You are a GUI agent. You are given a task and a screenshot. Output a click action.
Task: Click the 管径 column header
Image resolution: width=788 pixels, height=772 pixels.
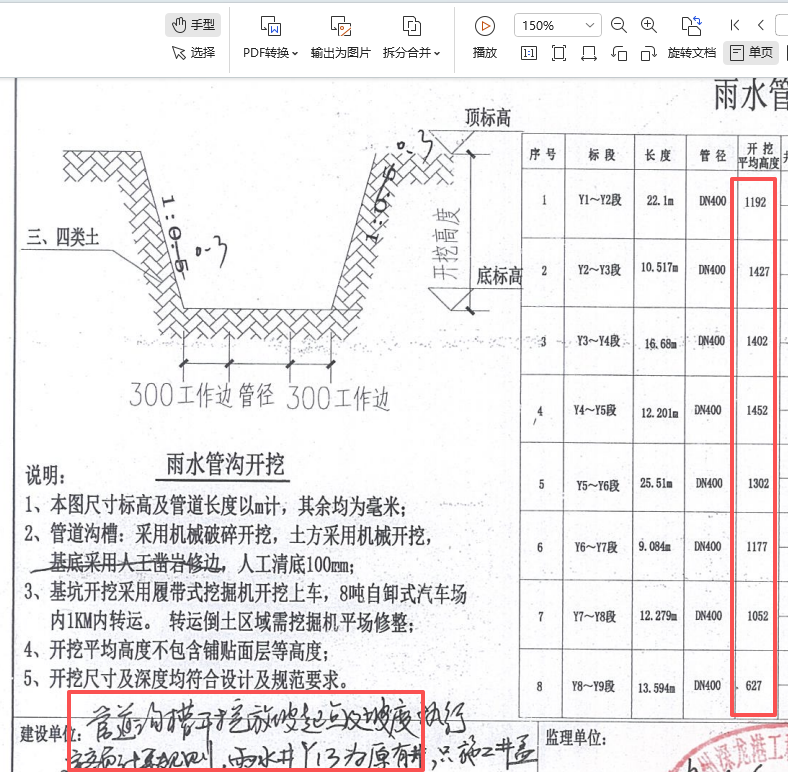pos(713,155)
